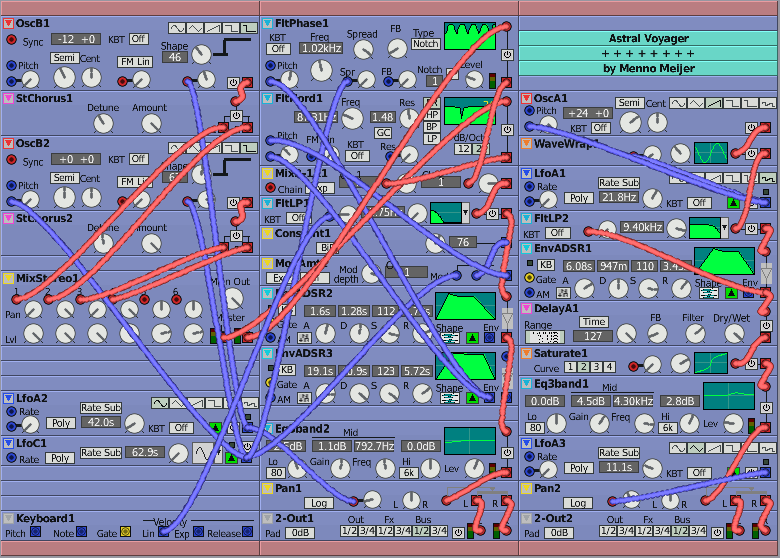780x558 pixels.
Task: Click the FltPhase1 Notch type button
Action: coord(426,44)
